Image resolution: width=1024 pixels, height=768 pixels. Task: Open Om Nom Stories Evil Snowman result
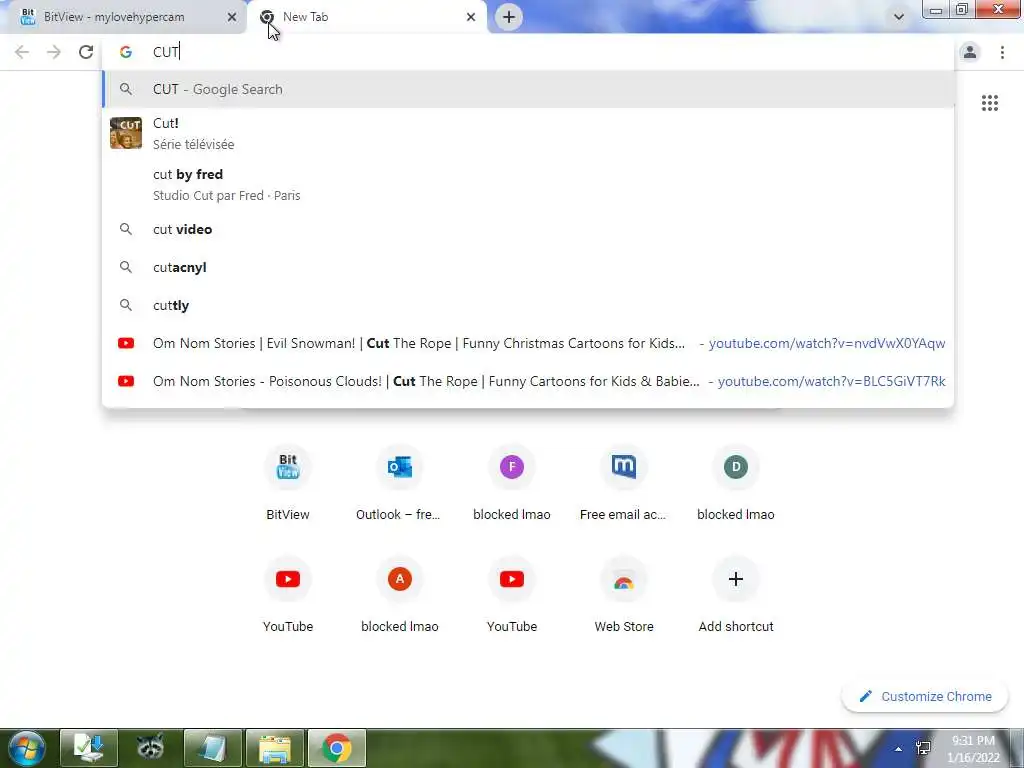click(528, 343)
